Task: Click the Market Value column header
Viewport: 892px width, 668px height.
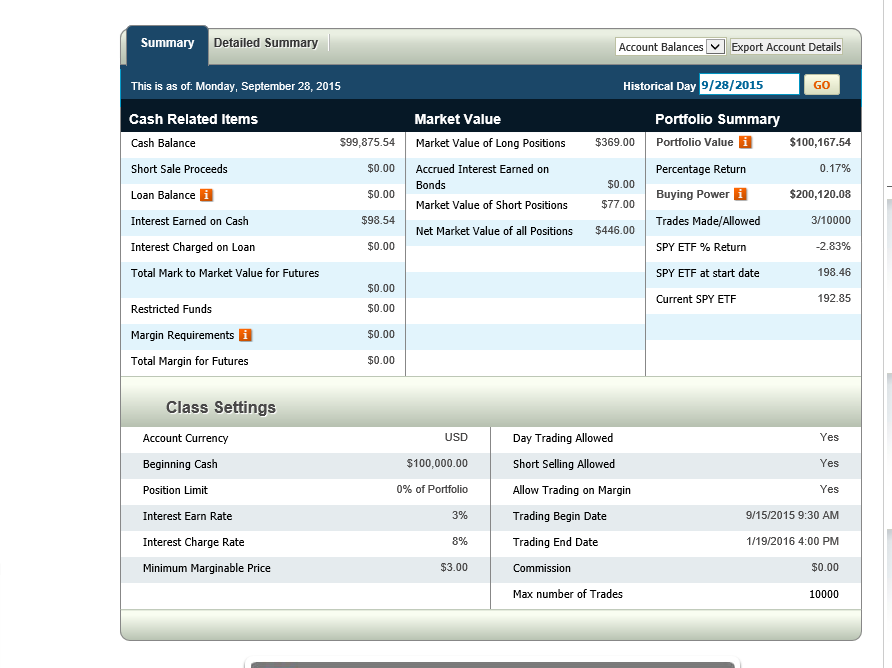Action: [x=457, y=119]
